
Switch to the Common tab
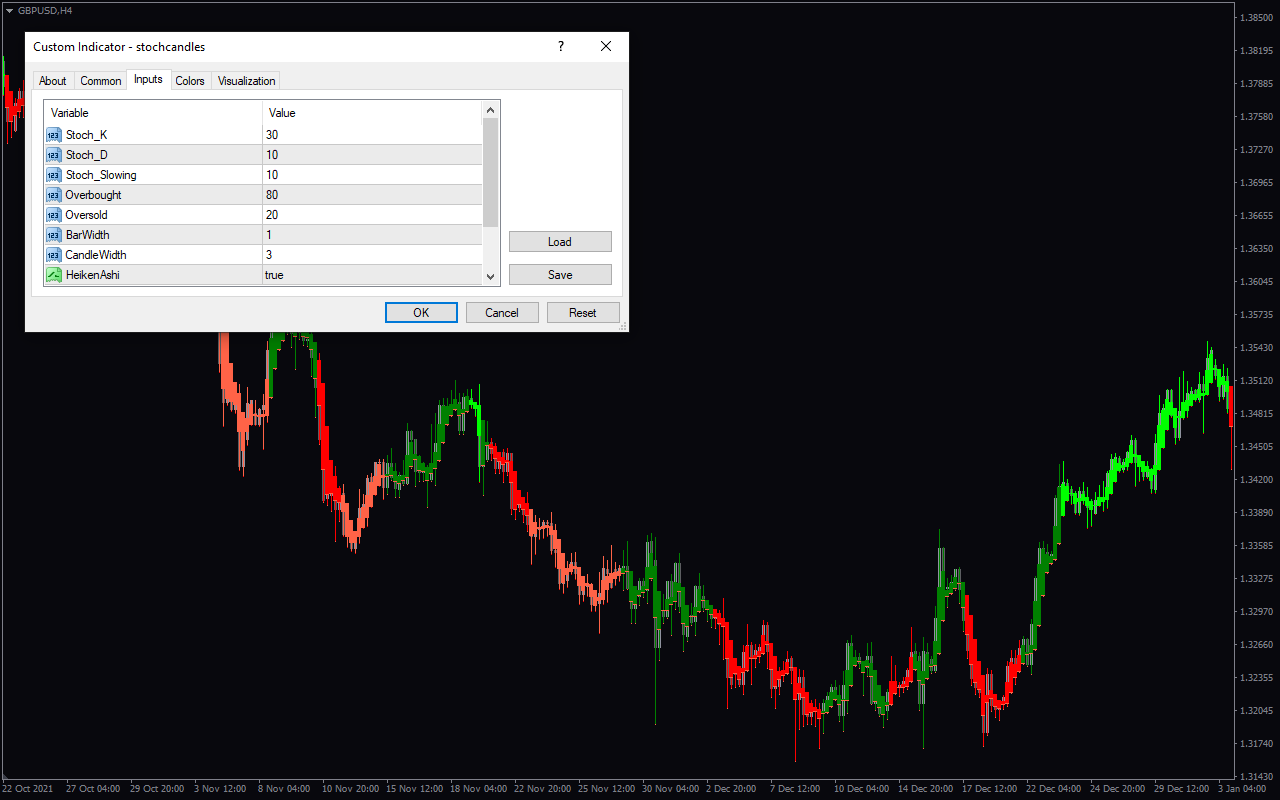[101, 81]
